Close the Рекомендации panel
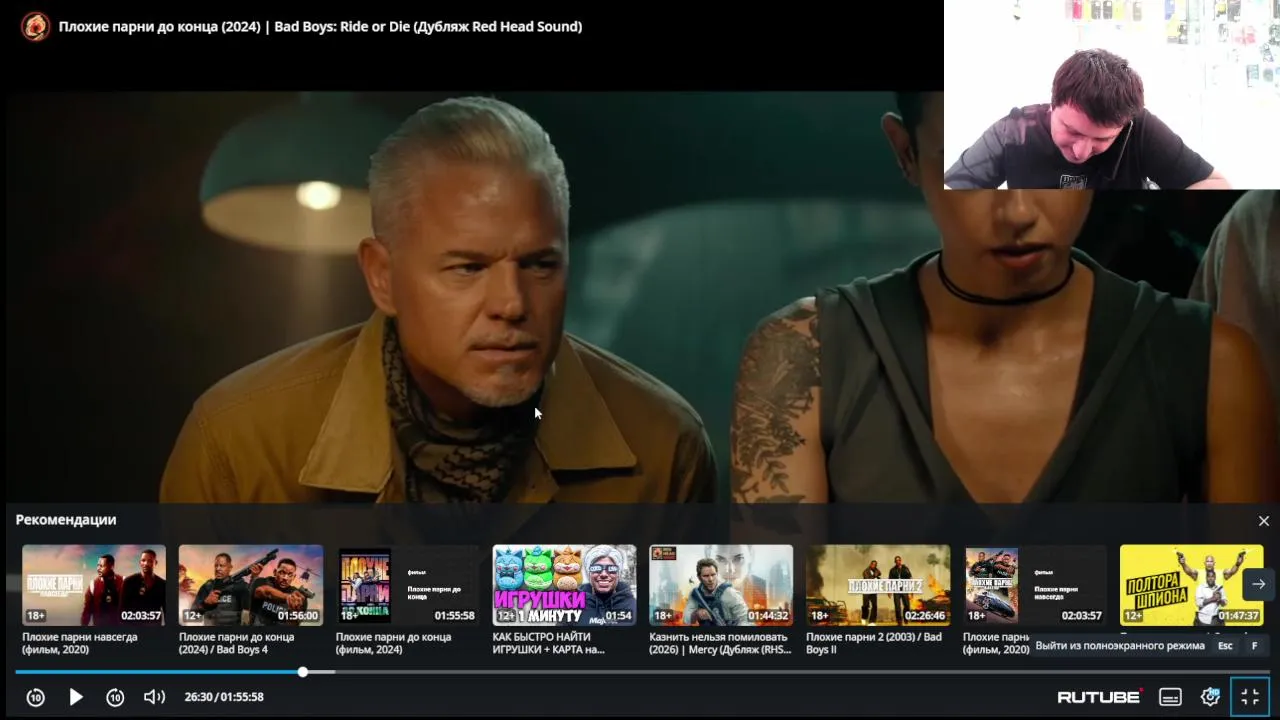 point(1263,521)
